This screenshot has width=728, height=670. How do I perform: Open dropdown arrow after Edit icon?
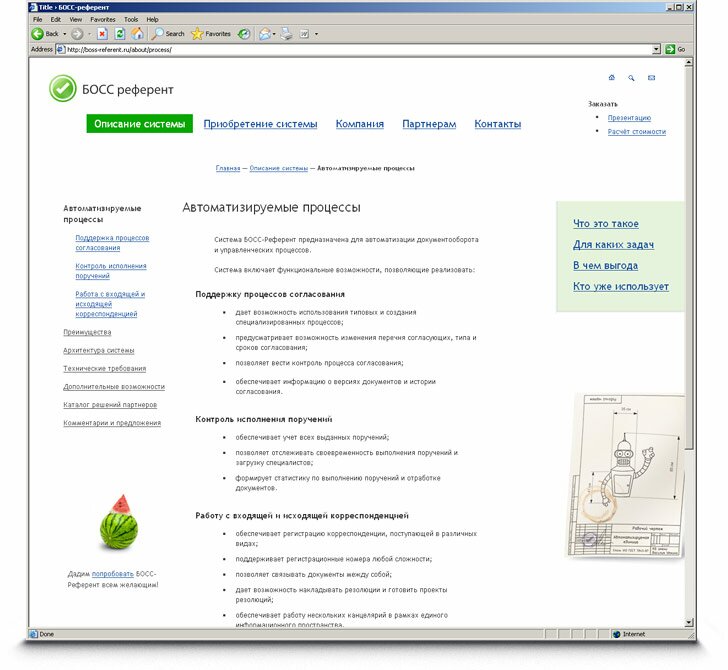316,34
